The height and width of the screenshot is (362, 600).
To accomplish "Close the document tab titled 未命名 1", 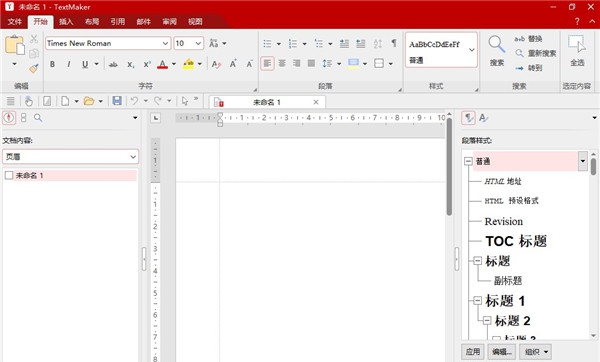I will click(x=316, y=102).
